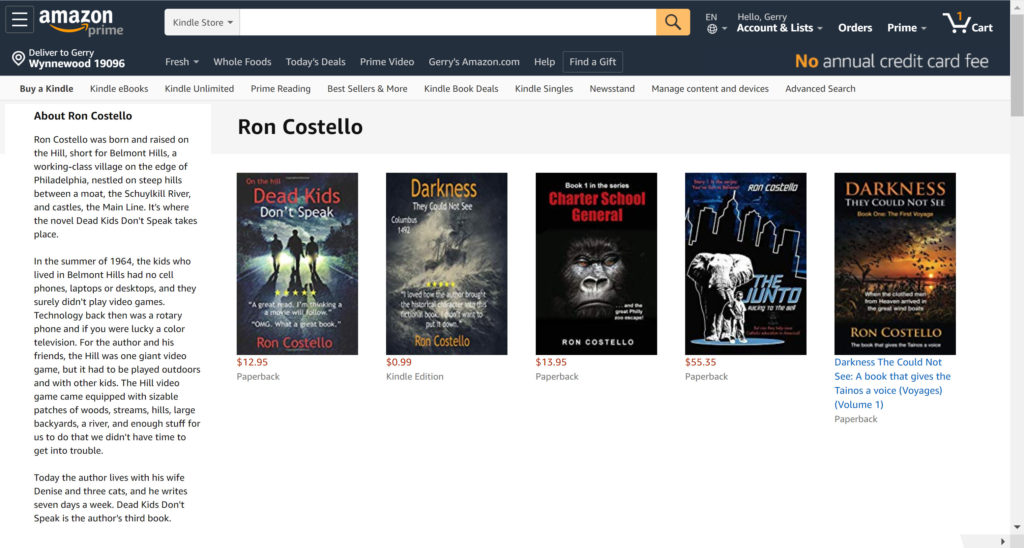1024x548 pixels.
Task: Open the shopping cart icon
Action: pos(968,23)
